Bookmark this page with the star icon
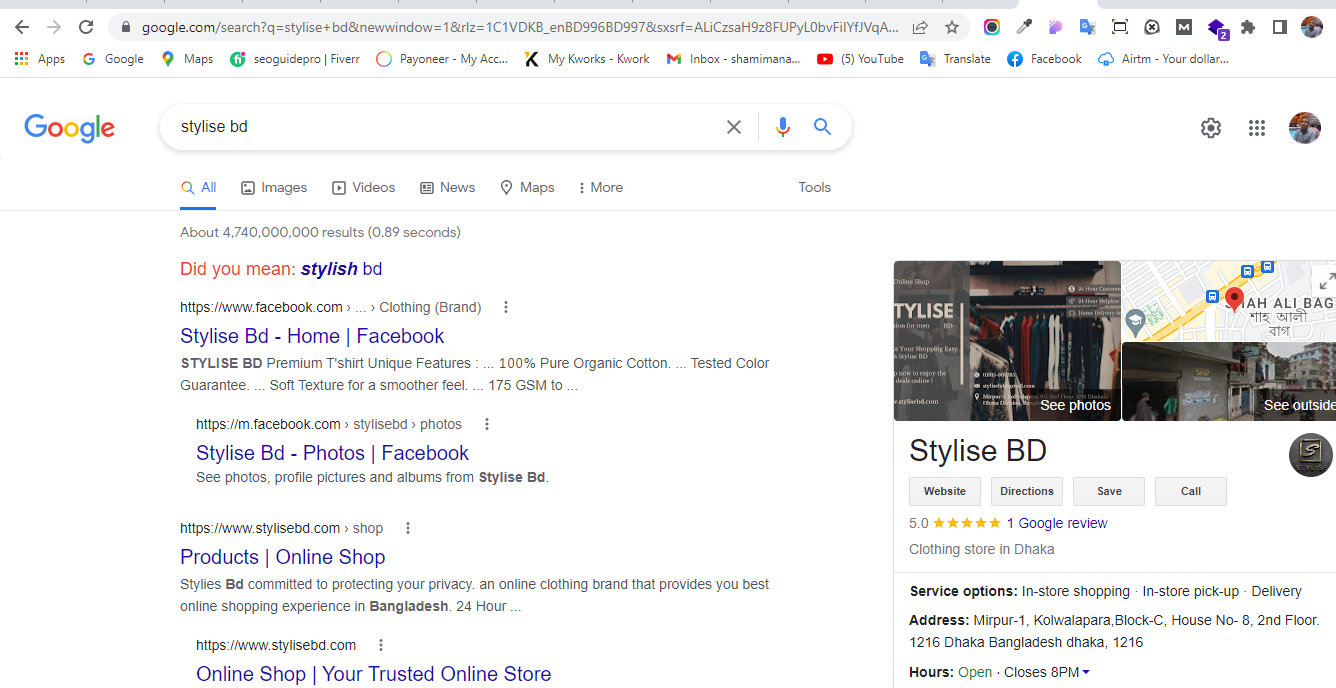This screenshot has height=688, width=1336. point(952,27)
